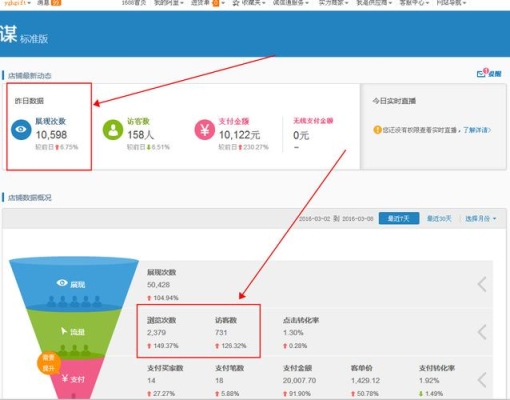Open the 提醒 envelope notification icon

[482, 73]
